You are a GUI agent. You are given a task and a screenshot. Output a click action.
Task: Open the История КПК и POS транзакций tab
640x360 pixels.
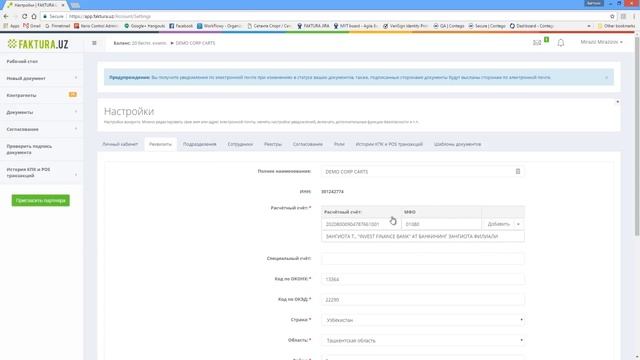389,144
